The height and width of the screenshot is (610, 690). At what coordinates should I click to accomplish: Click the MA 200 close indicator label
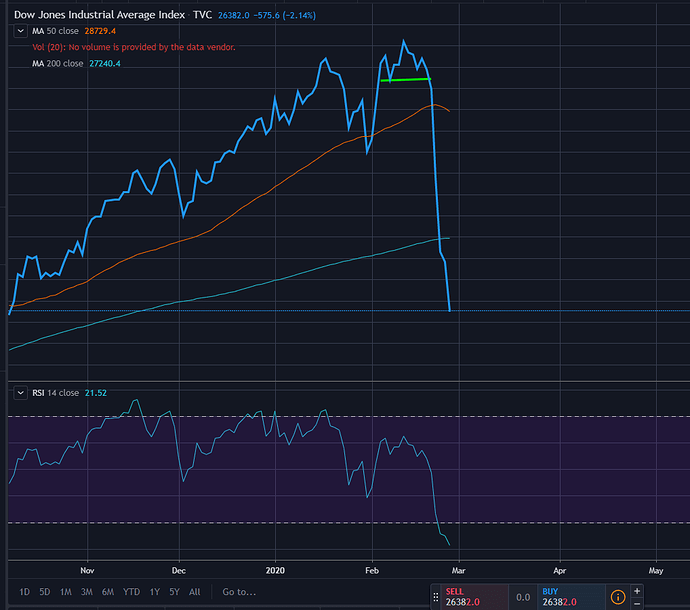tap(58, 64)
